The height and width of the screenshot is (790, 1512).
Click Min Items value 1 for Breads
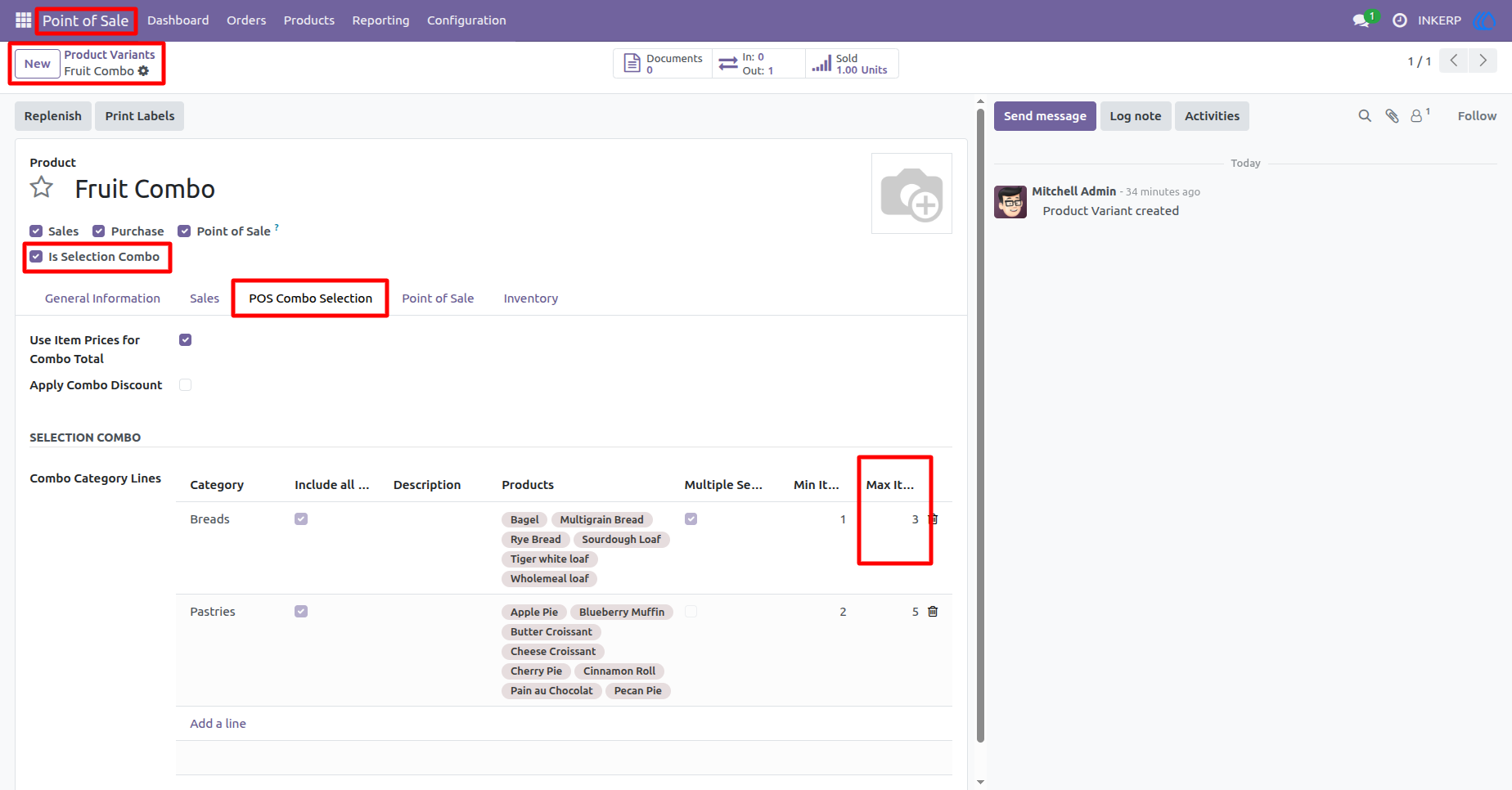point(843,519)
